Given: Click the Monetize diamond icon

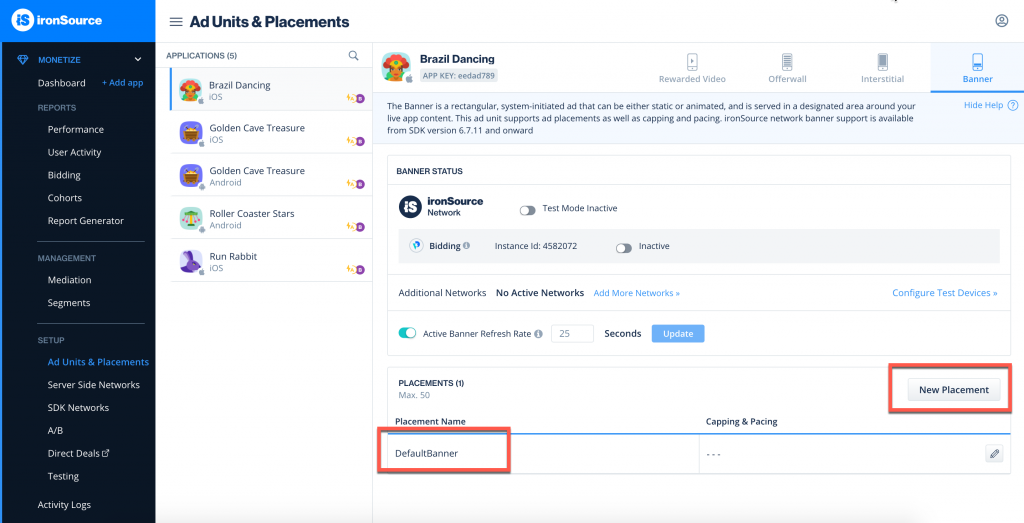Looking at the screenshot, I should point(24,59).
